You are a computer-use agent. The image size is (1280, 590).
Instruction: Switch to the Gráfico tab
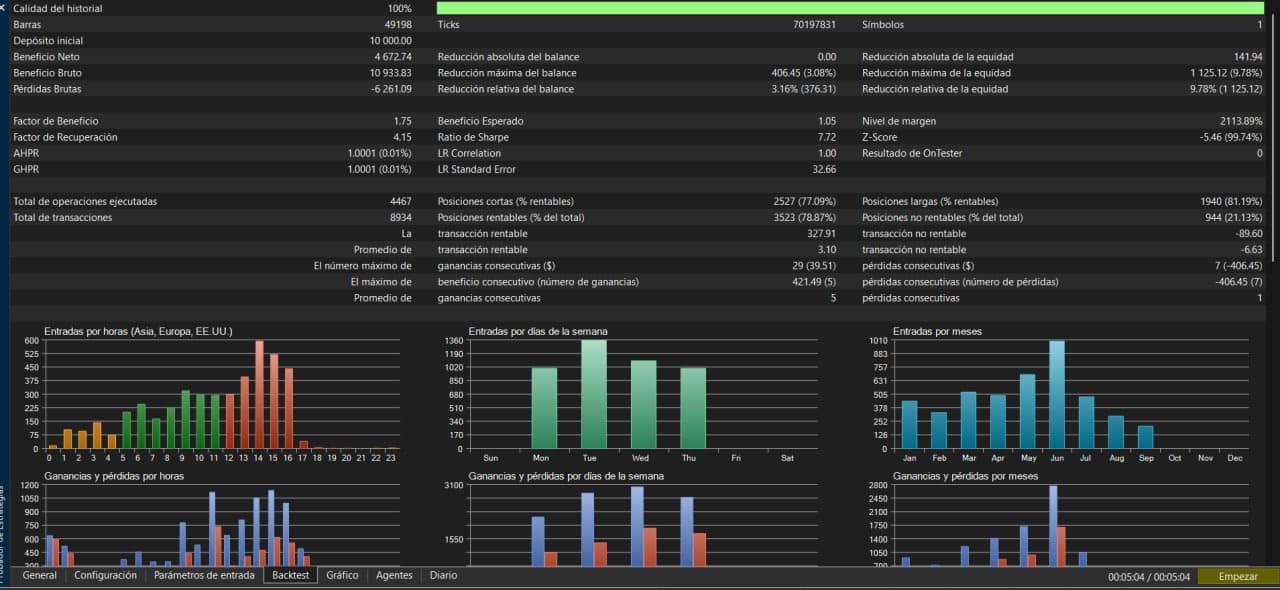coord(342,576)
